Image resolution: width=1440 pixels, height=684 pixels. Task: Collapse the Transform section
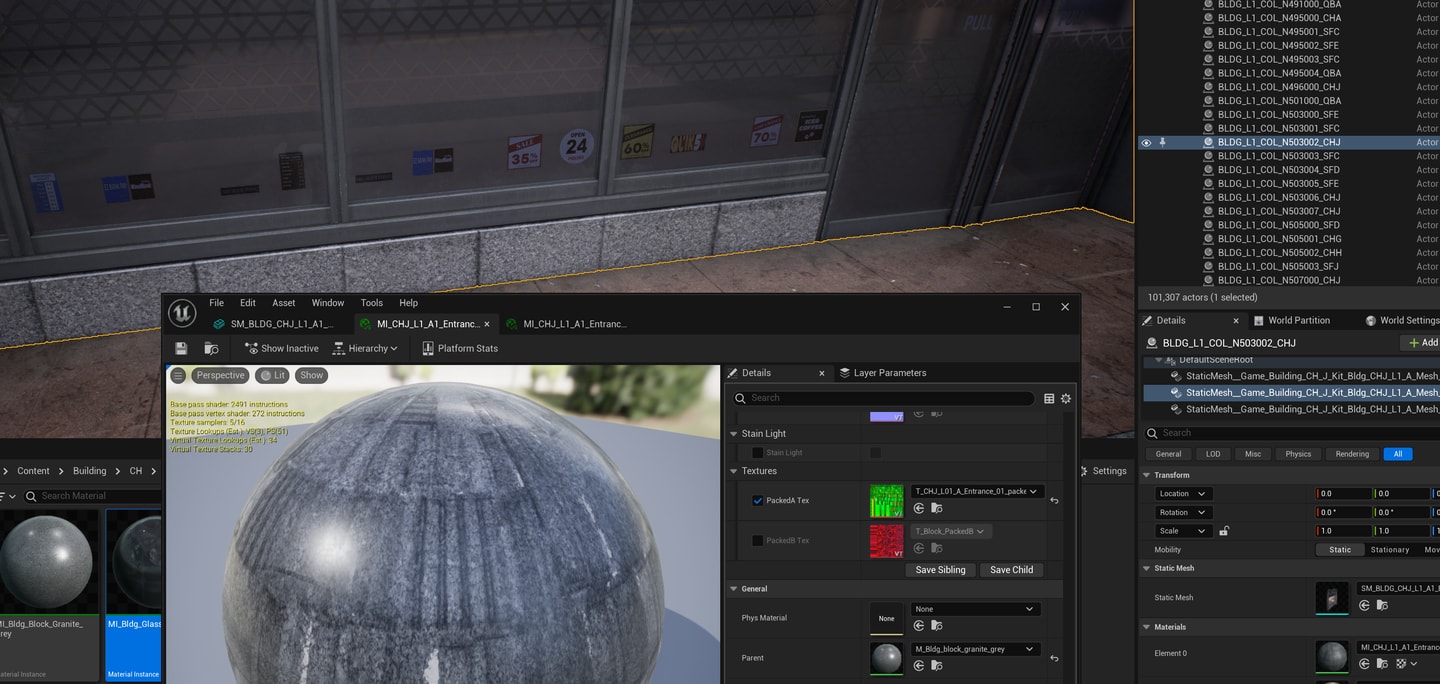(1147, 475)
